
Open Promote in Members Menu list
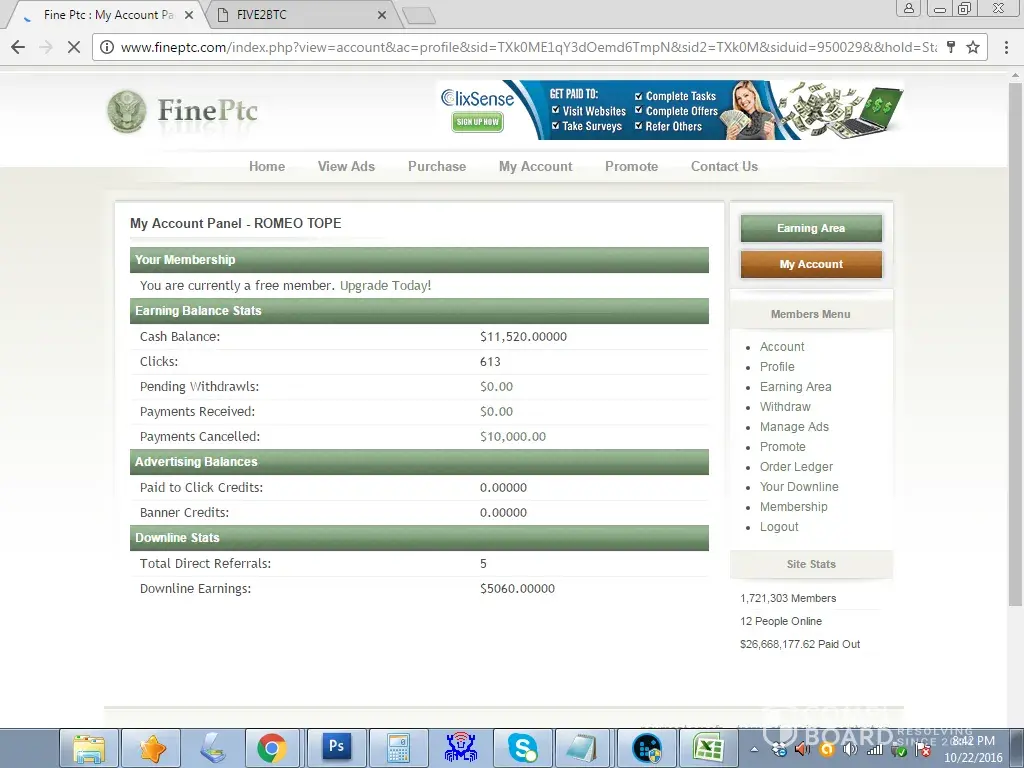pos(782,447)
